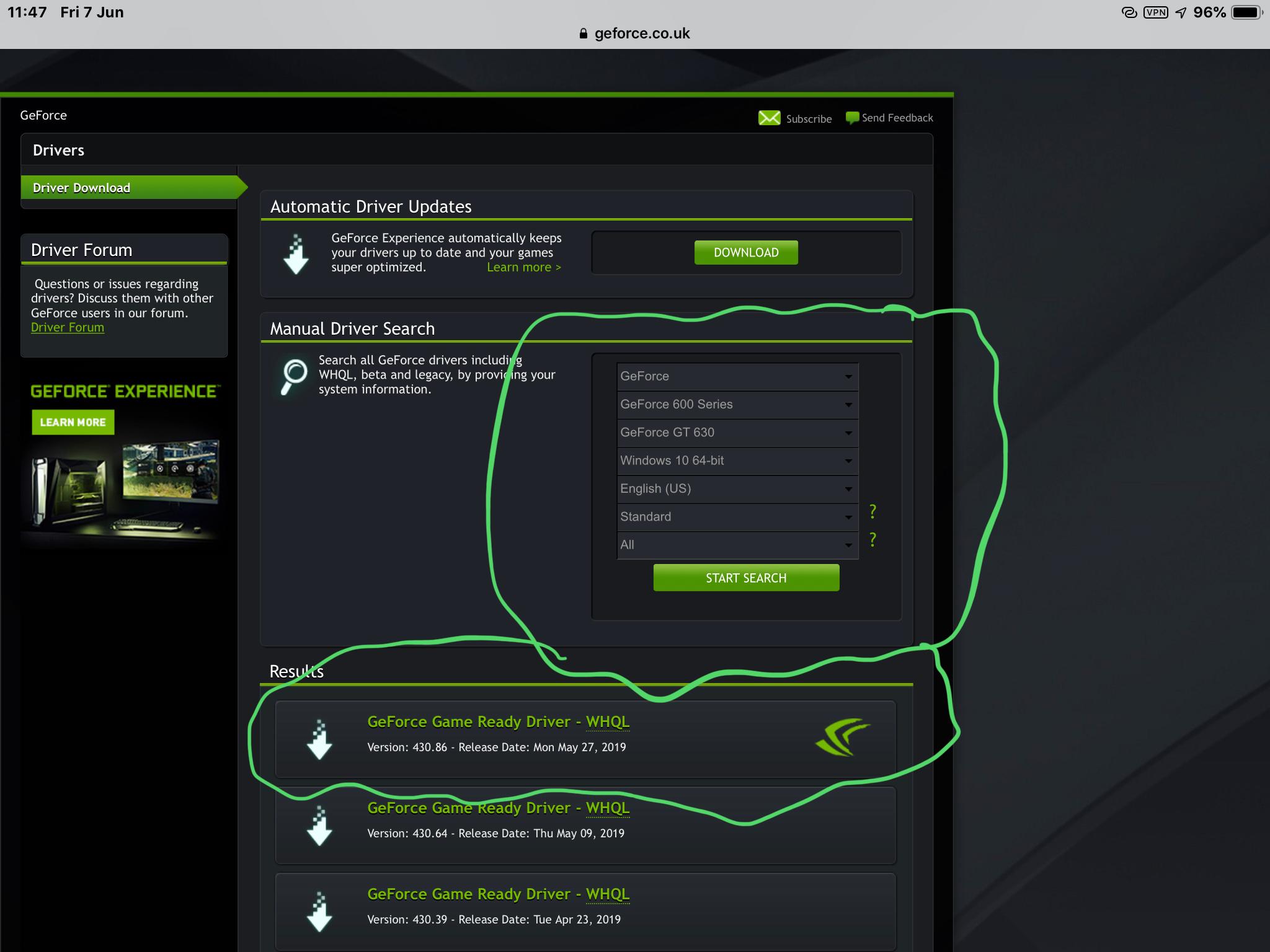Click download arrow icon for driver version 430.86
Viewport: 1270px width, 952px height.
[x=319, y=739]
